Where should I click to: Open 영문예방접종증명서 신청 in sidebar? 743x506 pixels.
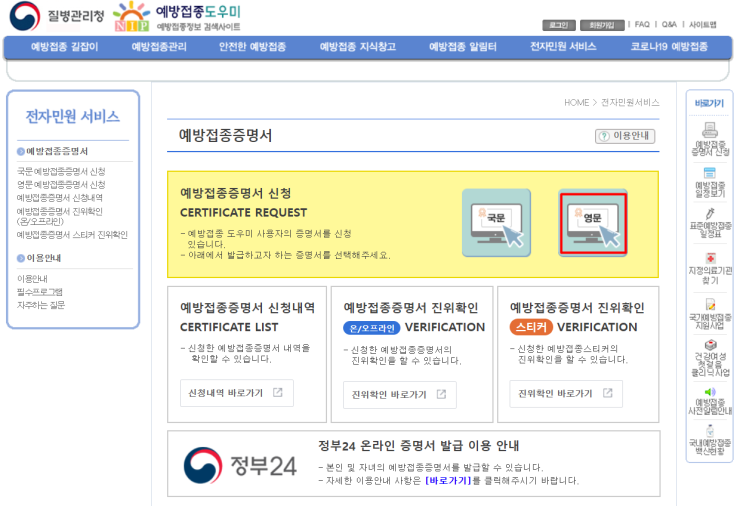coord(61,185)
